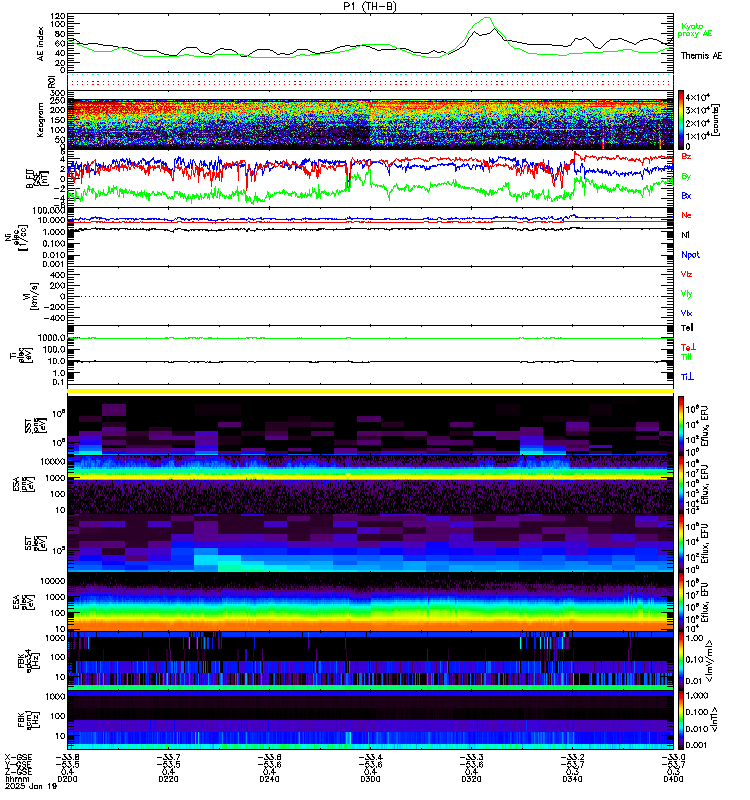Select the "Kyoto proxy AE" legend label
This screenshot has height=800, width=750.
(x=694, y=30)
